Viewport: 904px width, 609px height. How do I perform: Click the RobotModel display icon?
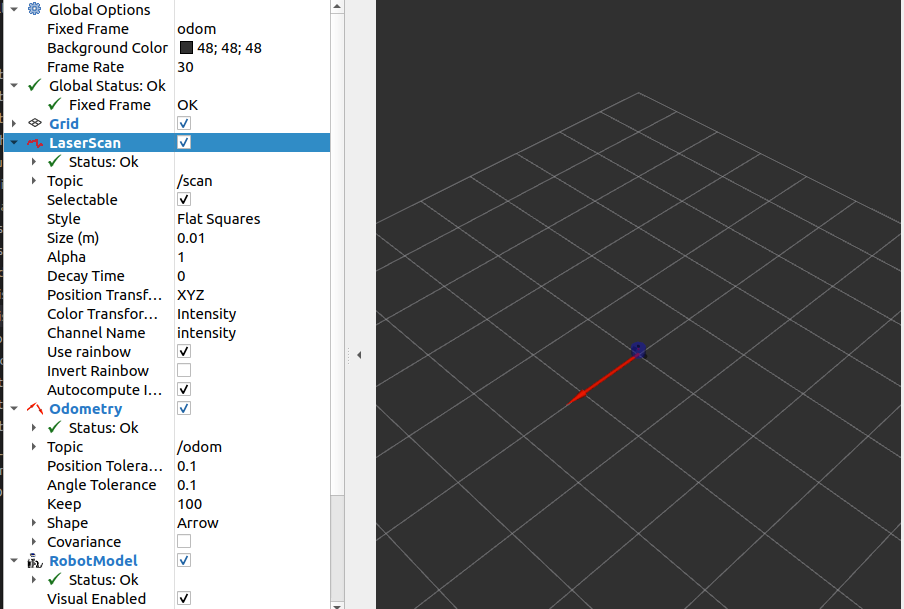tap(35, 561)
